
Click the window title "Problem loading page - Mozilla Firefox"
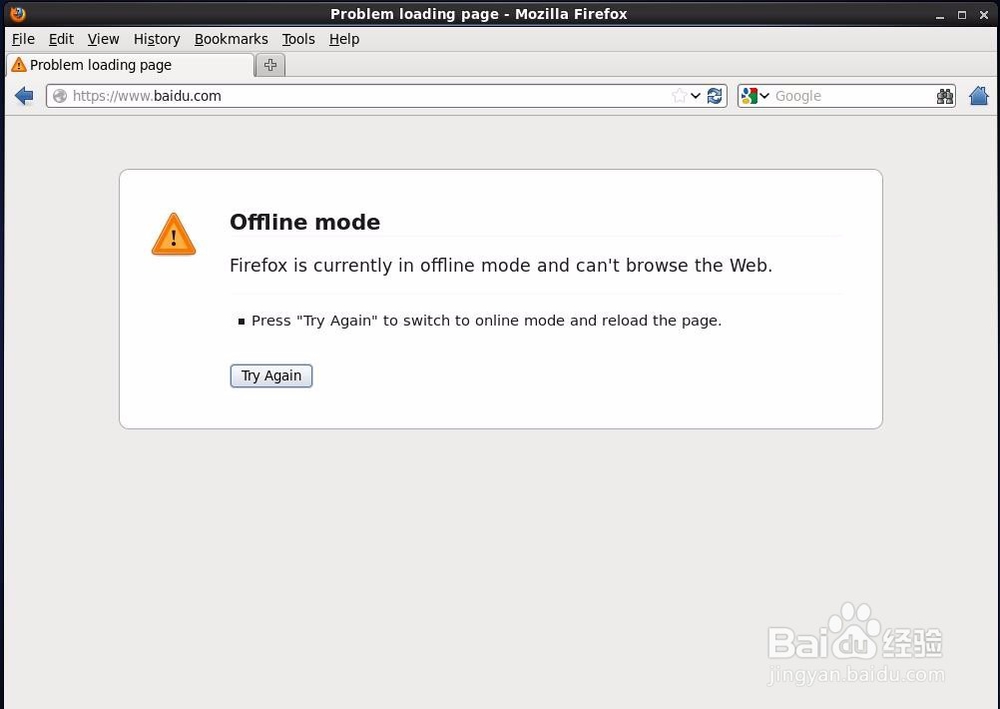click(x=478, y=14)
